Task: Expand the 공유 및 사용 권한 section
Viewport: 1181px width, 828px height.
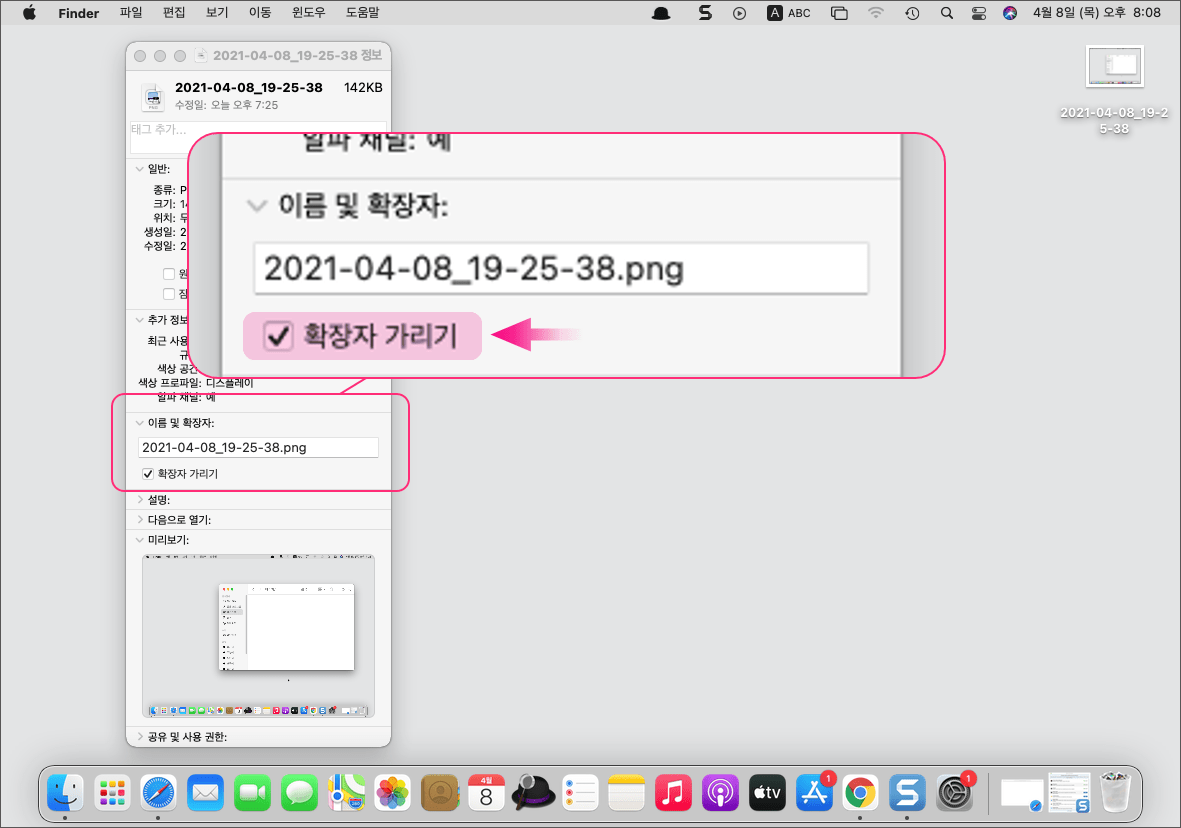Action: pos(139,734)
